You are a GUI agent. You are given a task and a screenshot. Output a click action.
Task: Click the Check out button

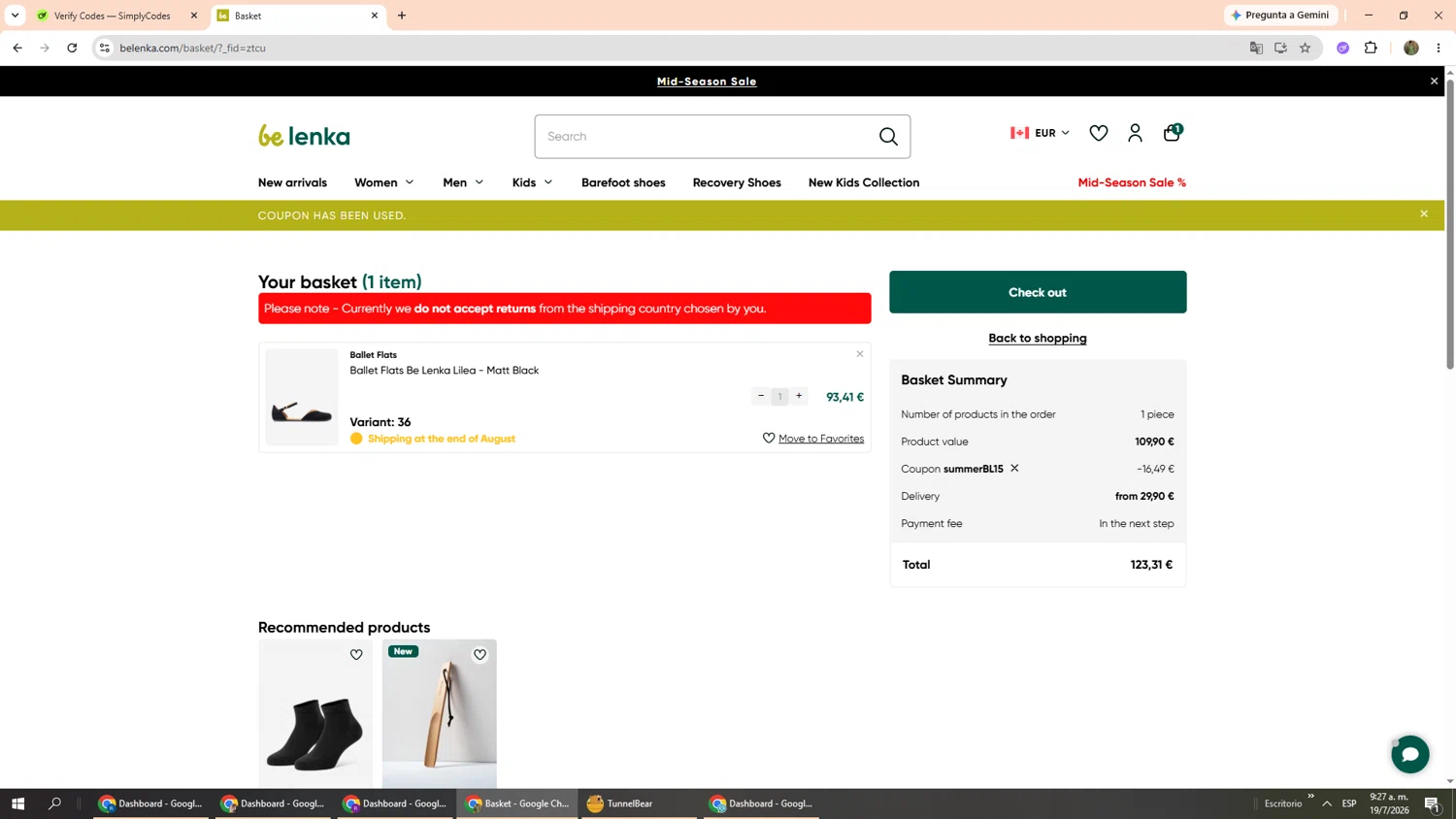[x=1038, y=292]
